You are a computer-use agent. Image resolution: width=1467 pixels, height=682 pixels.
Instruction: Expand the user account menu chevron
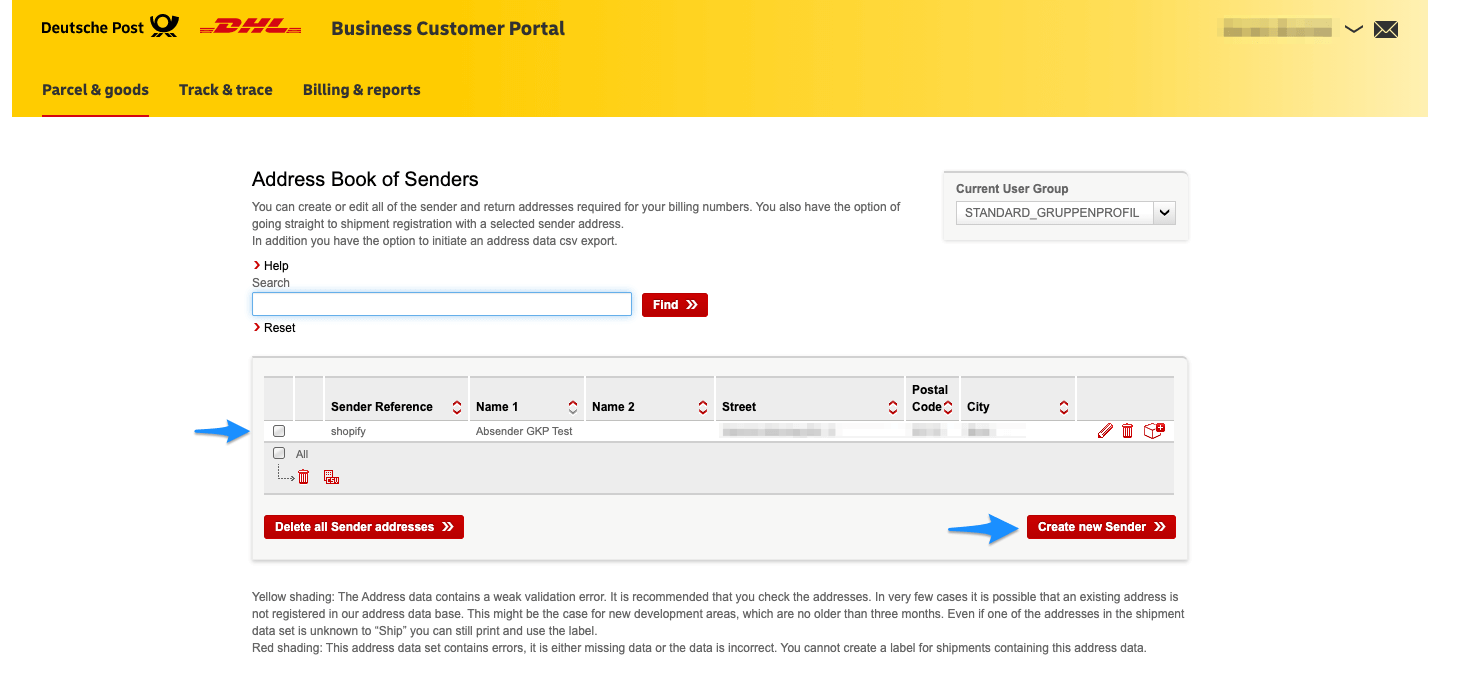(x=1353, y=29)
